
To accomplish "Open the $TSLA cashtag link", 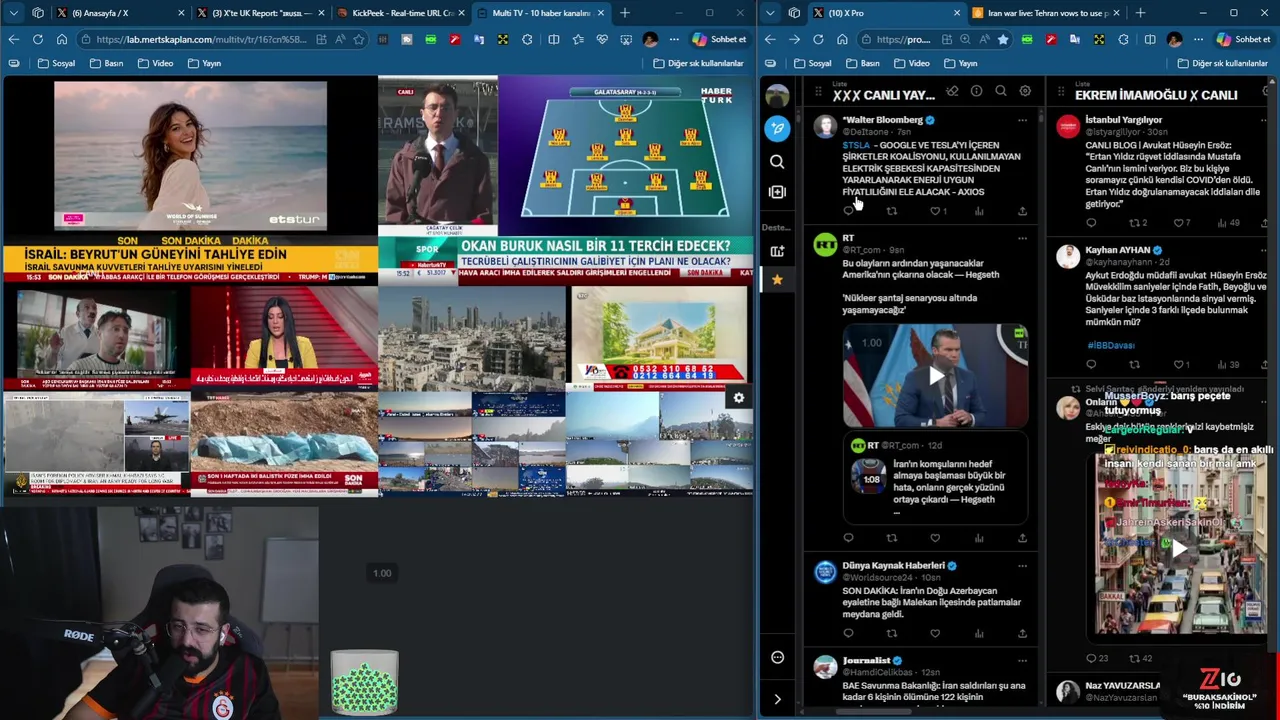I will (x=856, y=145).
